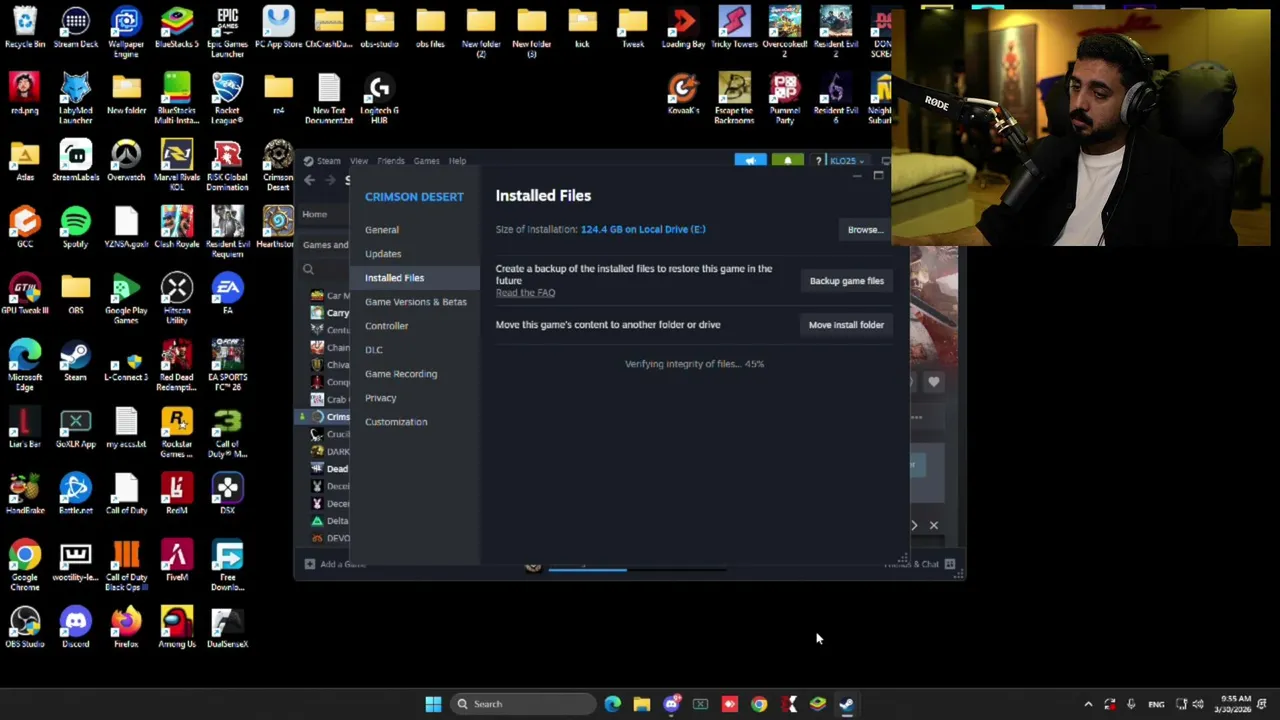The height and width of the screenshot is (720, 1280).
Task: Go back with Steam's back arrow
Action: pyautogui.click(x=309, y=180)
